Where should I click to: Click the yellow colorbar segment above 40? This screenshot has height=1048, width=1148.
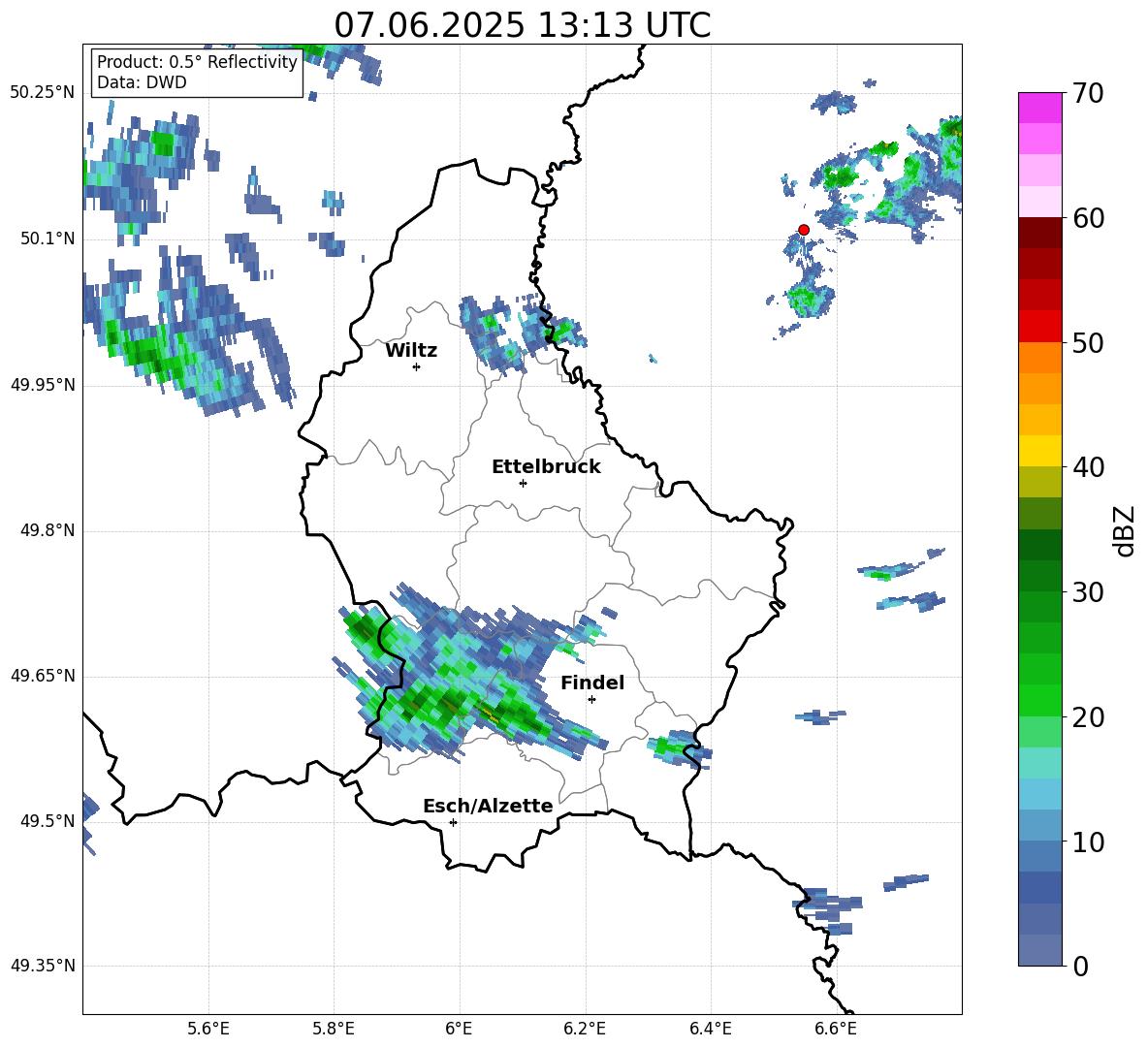pos(1039,451)
